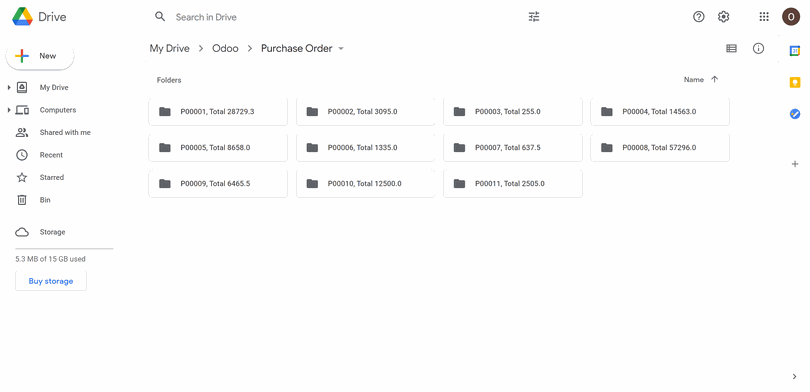Open Settings gear icon

[x=723, y=17]
